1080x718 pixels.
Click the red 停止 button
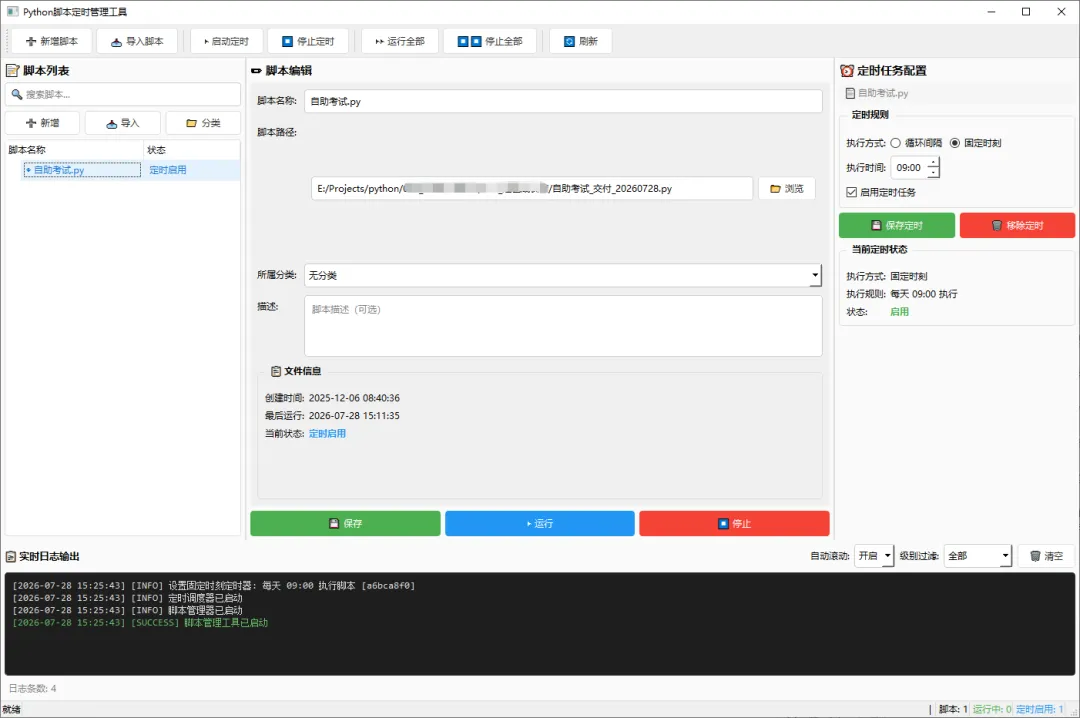pyautogui.click(x=734, y=524)
